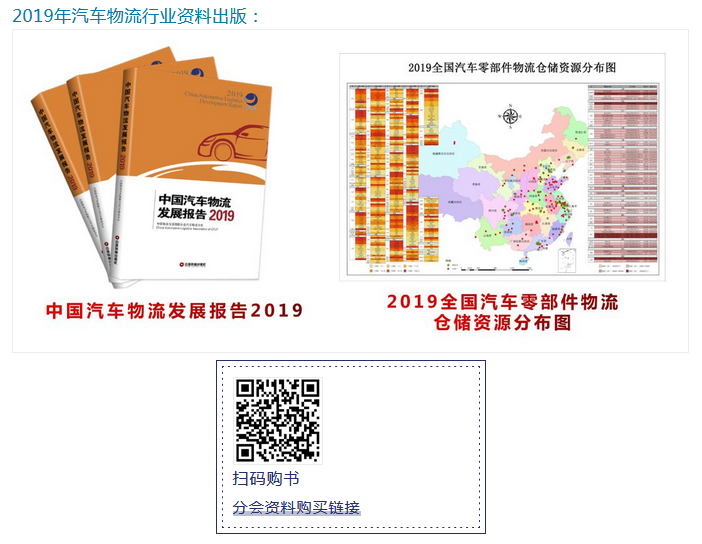Click the compass rose on the map
702x544 pixels.
510,116
